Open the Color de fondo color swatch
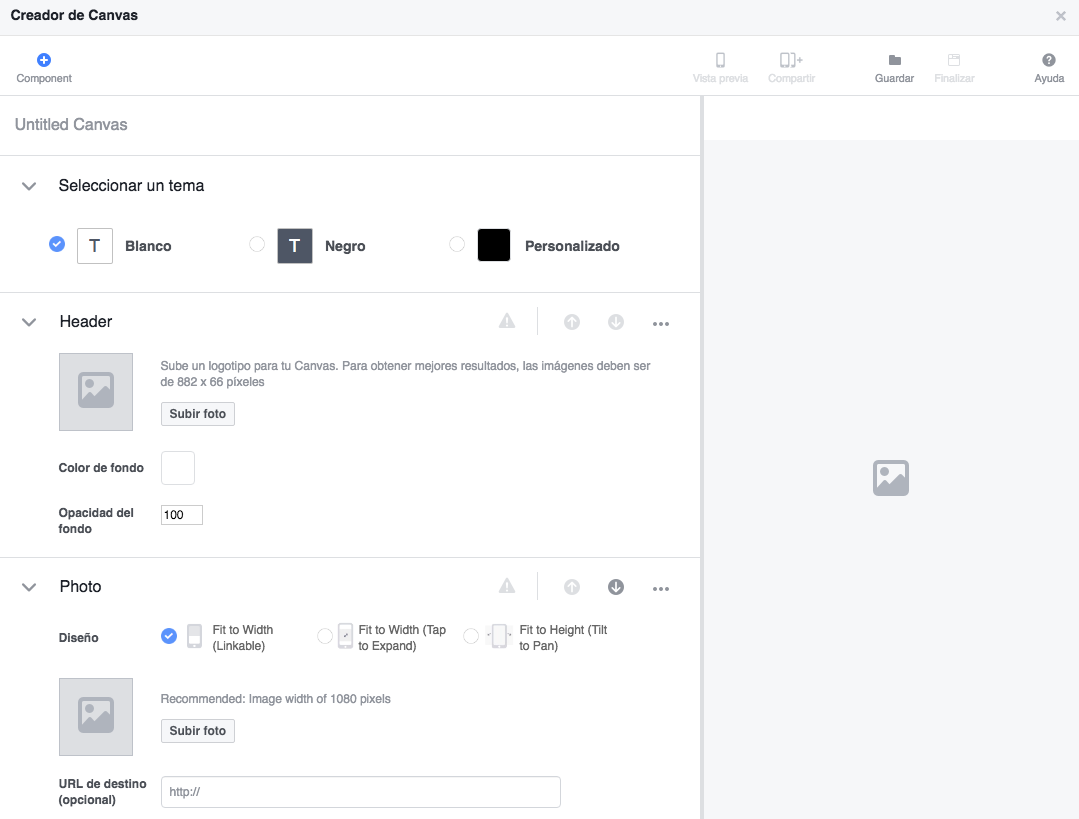This screenshot has width=1079, height=819. [177, 467]
